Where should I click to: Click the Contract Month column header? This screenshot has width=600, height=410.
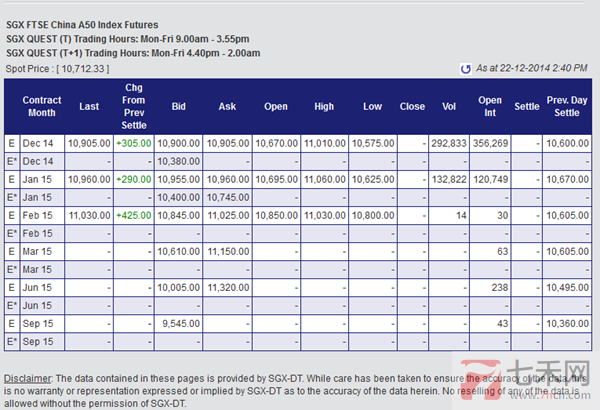pos(42,106)
